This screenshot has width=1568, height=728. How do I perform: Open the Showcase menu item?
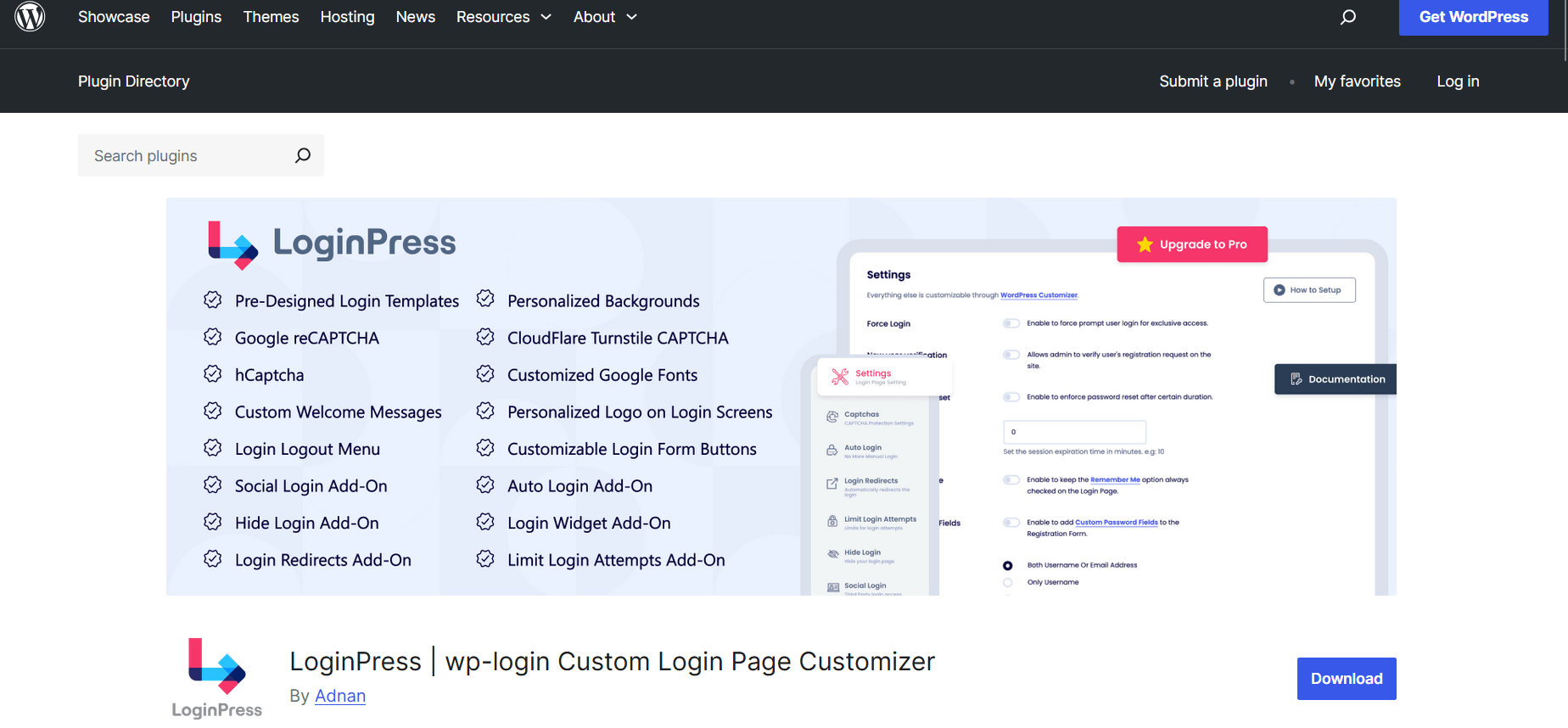tap(114, 17)
